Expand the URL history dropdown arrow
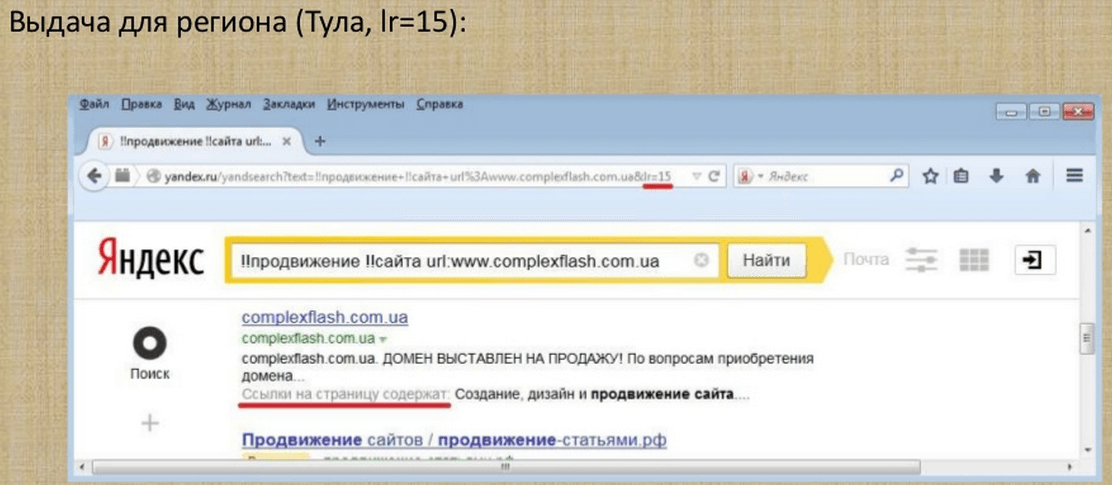The image size is (1112, 485). pos(696,176)
